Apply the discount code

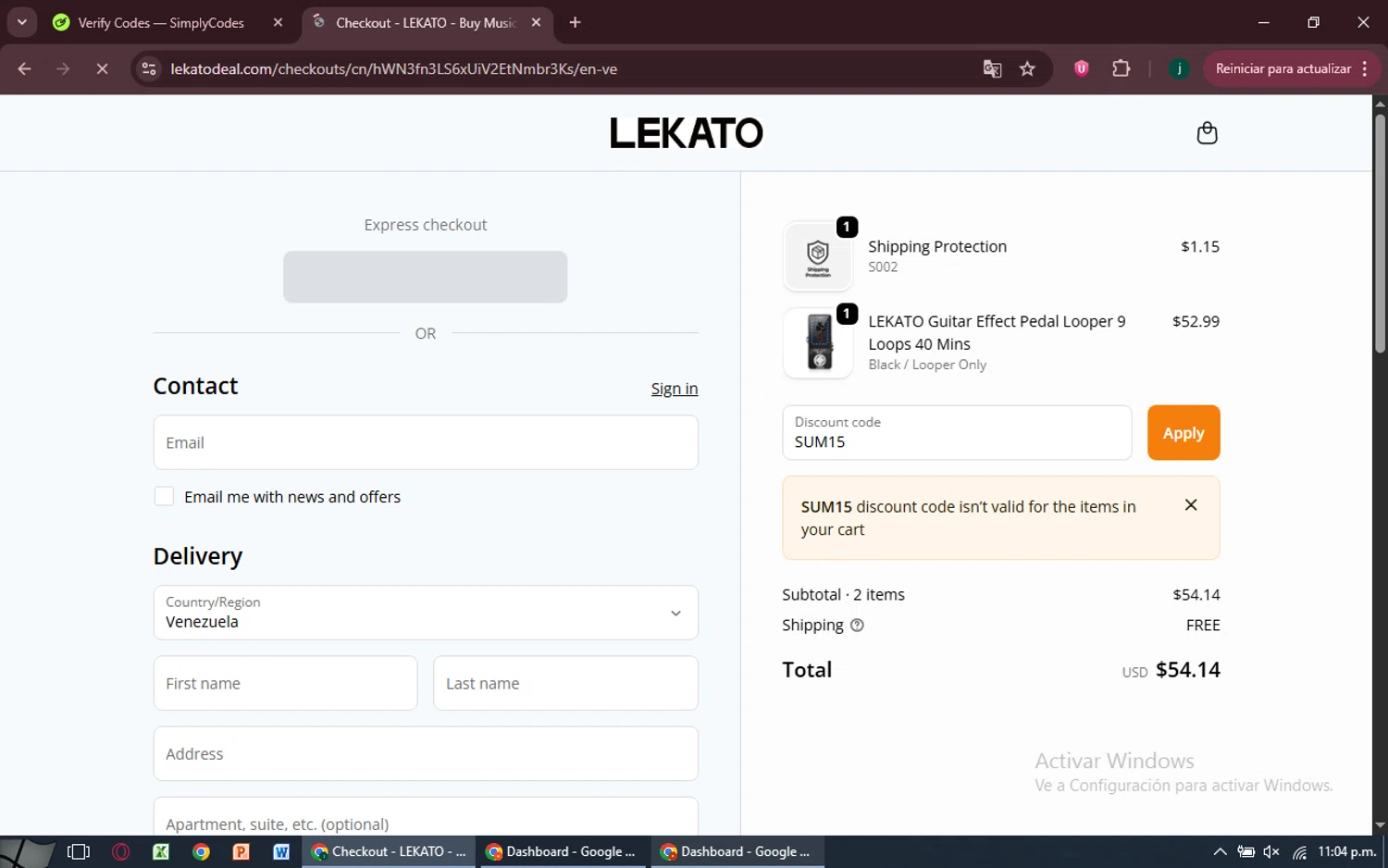pyautogui.click(x=1184, y=433)
